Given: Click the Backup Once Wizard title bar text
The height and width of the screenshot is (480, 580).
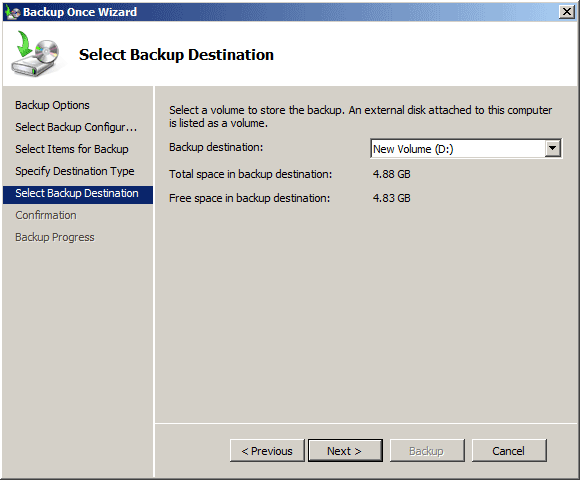Looking at the screenshot, I should tap(80, 12).
